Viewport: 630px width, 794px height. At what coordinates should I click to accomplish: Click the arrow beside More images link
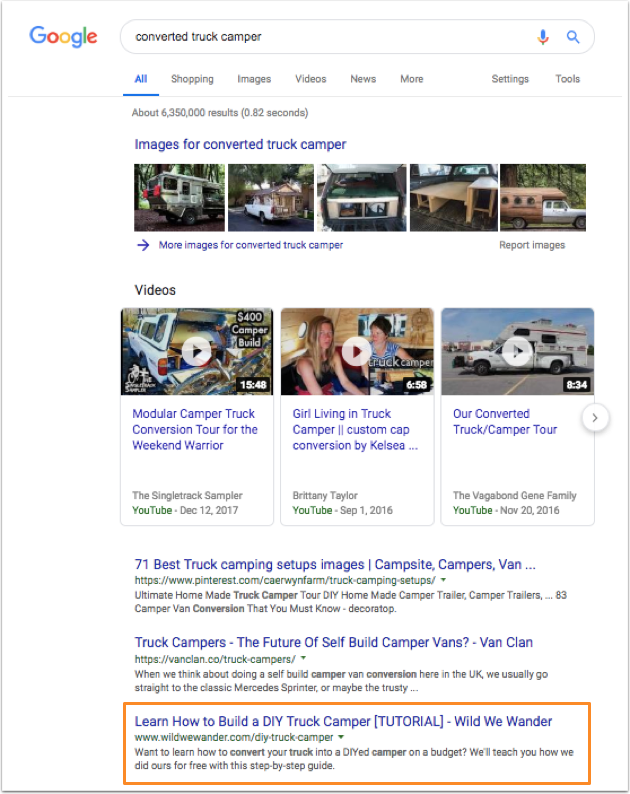(143, 245)
